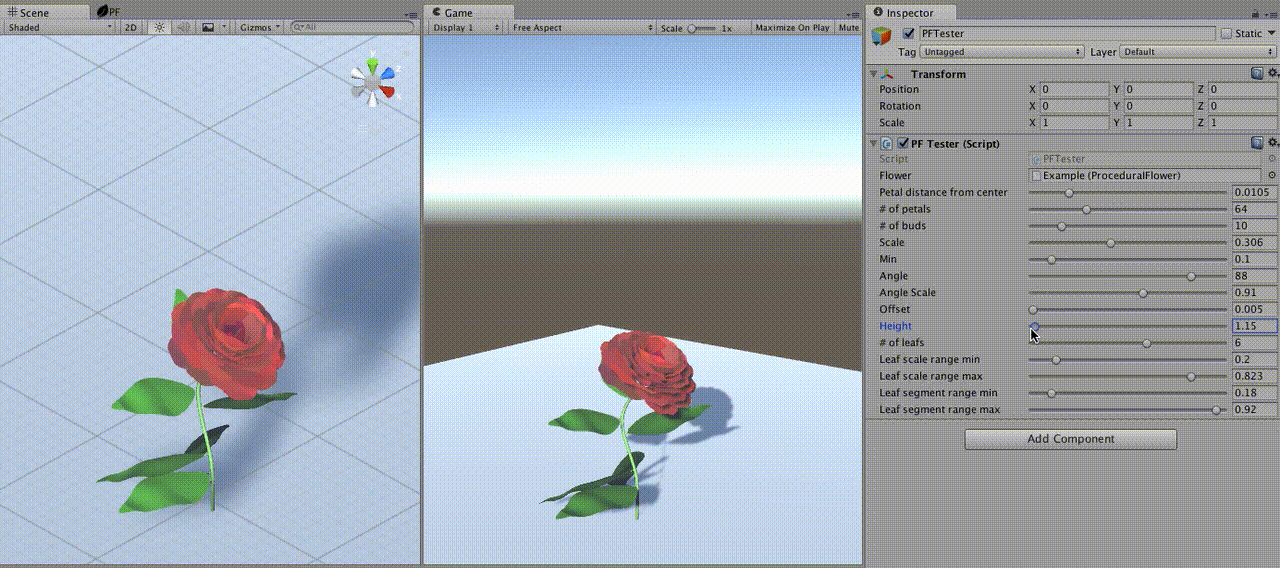Toggle scene effects image icon

click(207, 28)
